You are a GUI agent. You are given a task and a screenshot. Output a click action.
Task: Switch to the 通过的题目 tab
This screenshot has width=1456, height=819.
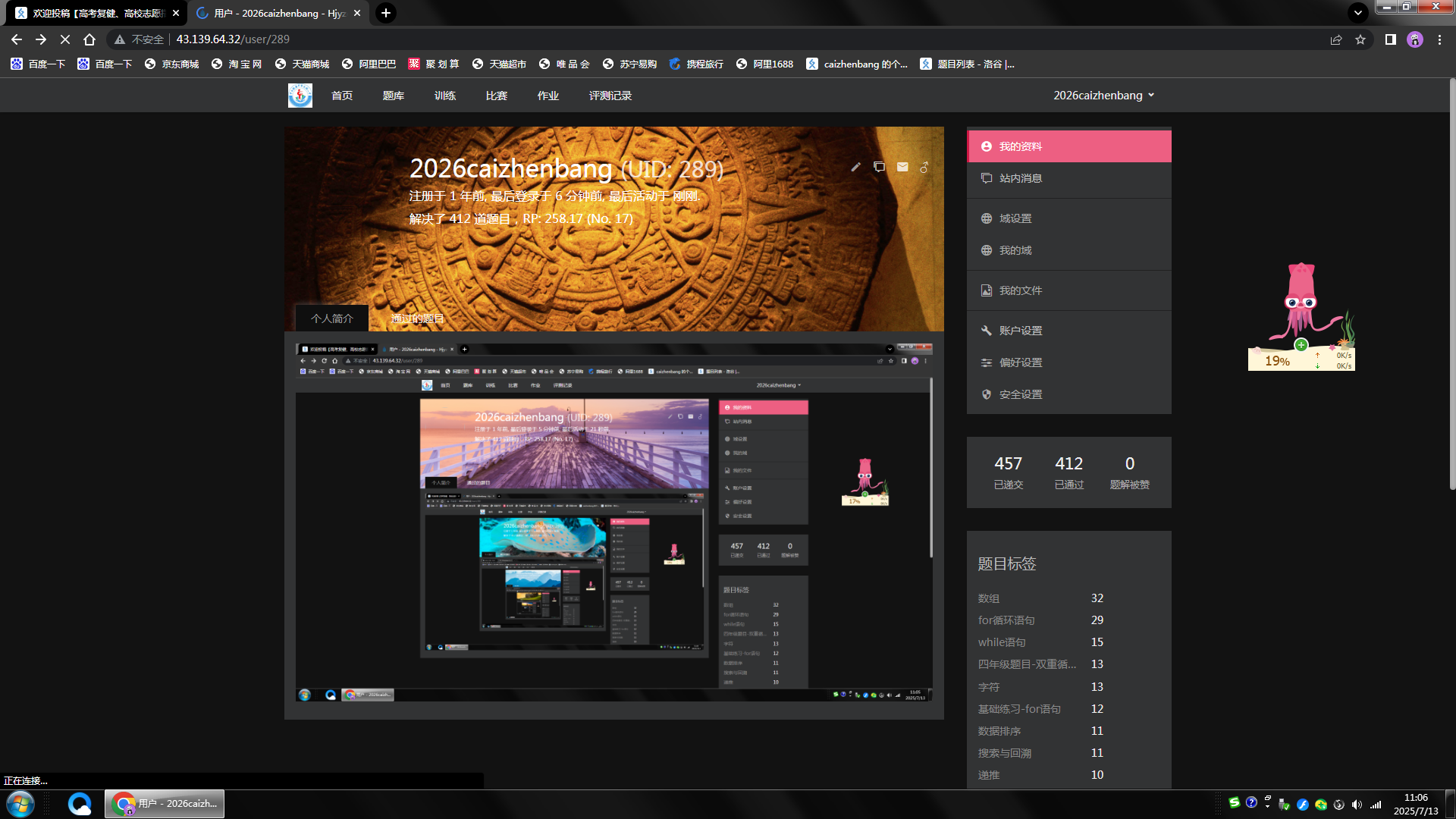point(417,318)
